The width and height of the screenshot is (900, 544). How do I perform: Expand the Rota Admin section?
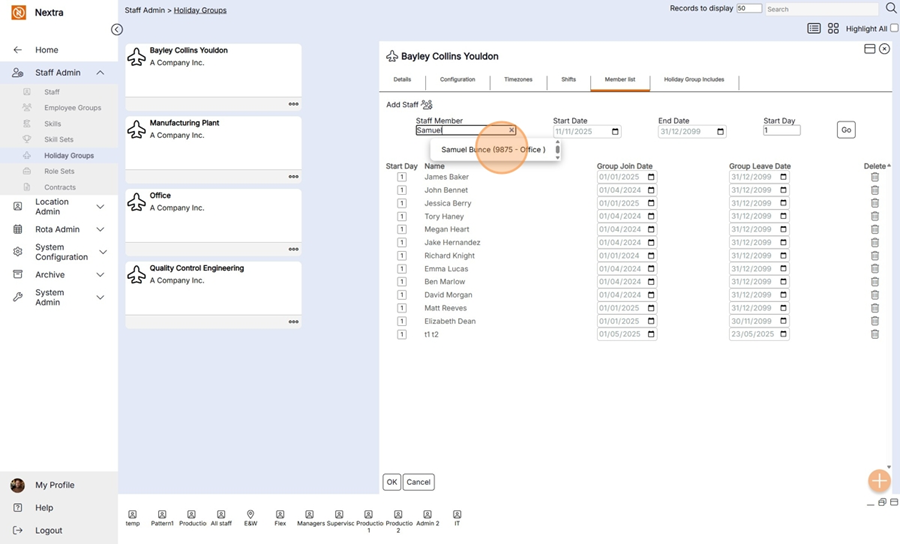tap(100, 229)
